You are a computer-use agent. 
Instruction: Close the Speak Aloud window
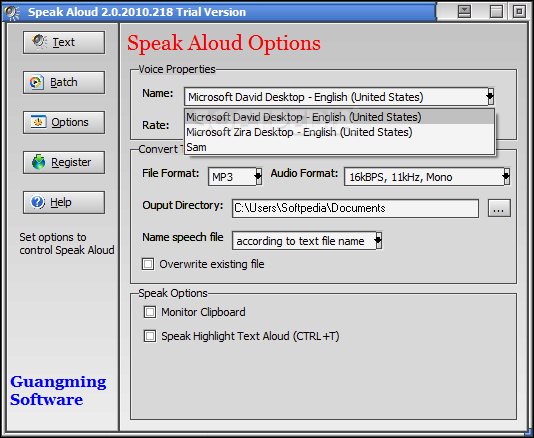click(x=519, y=12)
